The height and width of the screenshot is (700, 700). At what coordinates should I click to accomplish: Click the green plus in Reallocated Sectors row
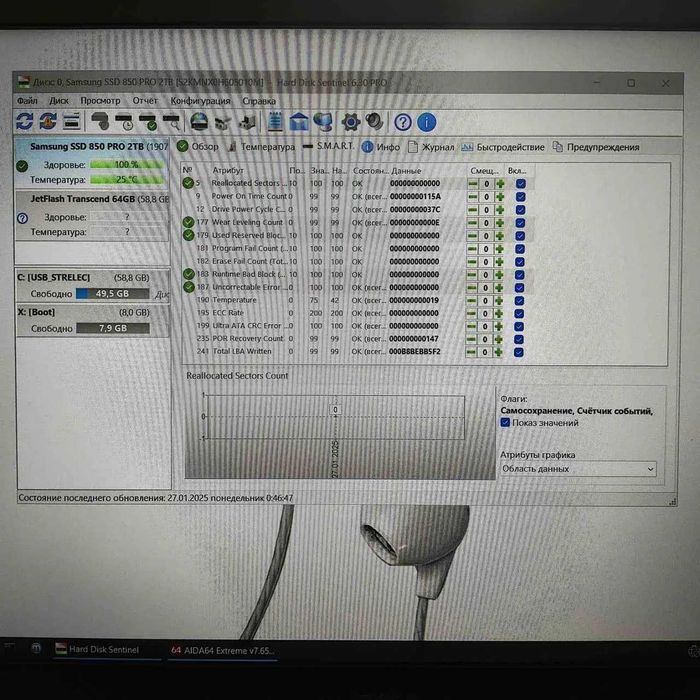500,183
